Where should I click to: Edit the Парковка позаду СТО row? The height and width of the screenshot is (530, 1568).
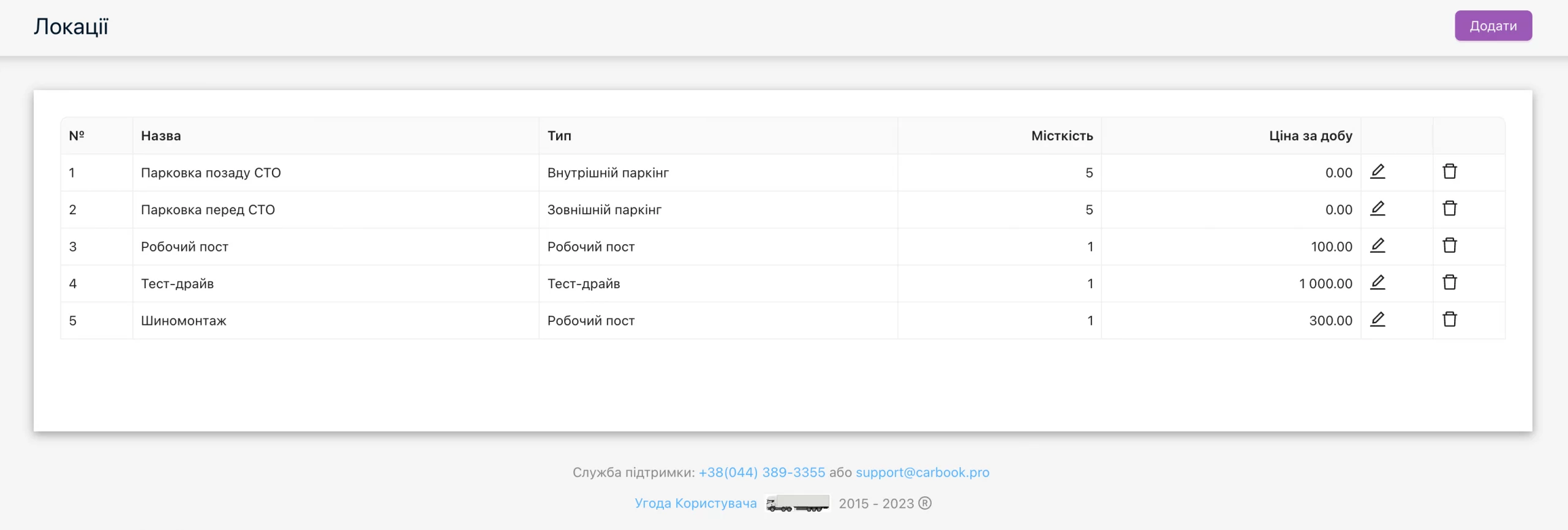coord(1378,171)
